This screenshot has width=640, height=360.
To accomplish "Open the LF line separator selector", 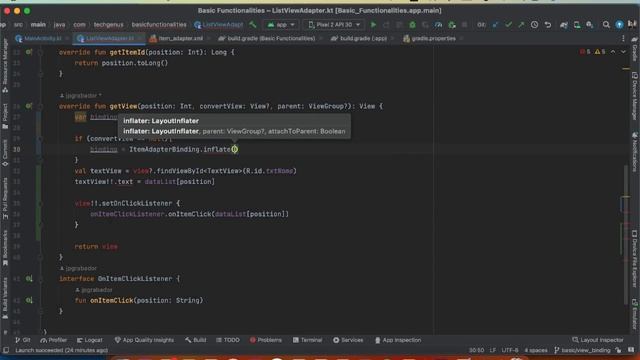I will coord(493,350).
